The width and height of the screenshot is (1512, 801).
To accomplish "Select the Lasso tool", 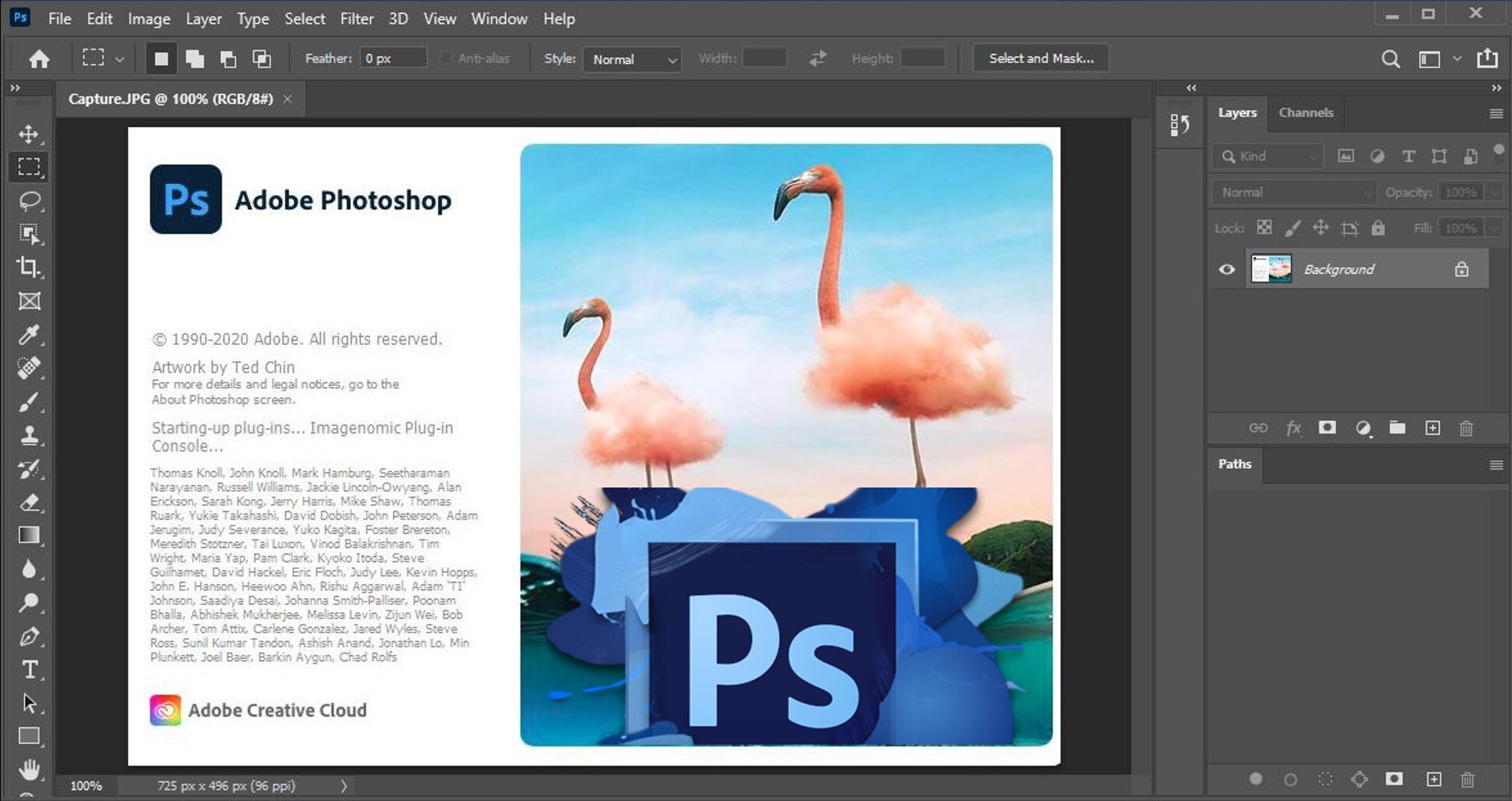I will pyautogui.click(x=29, y=201).
